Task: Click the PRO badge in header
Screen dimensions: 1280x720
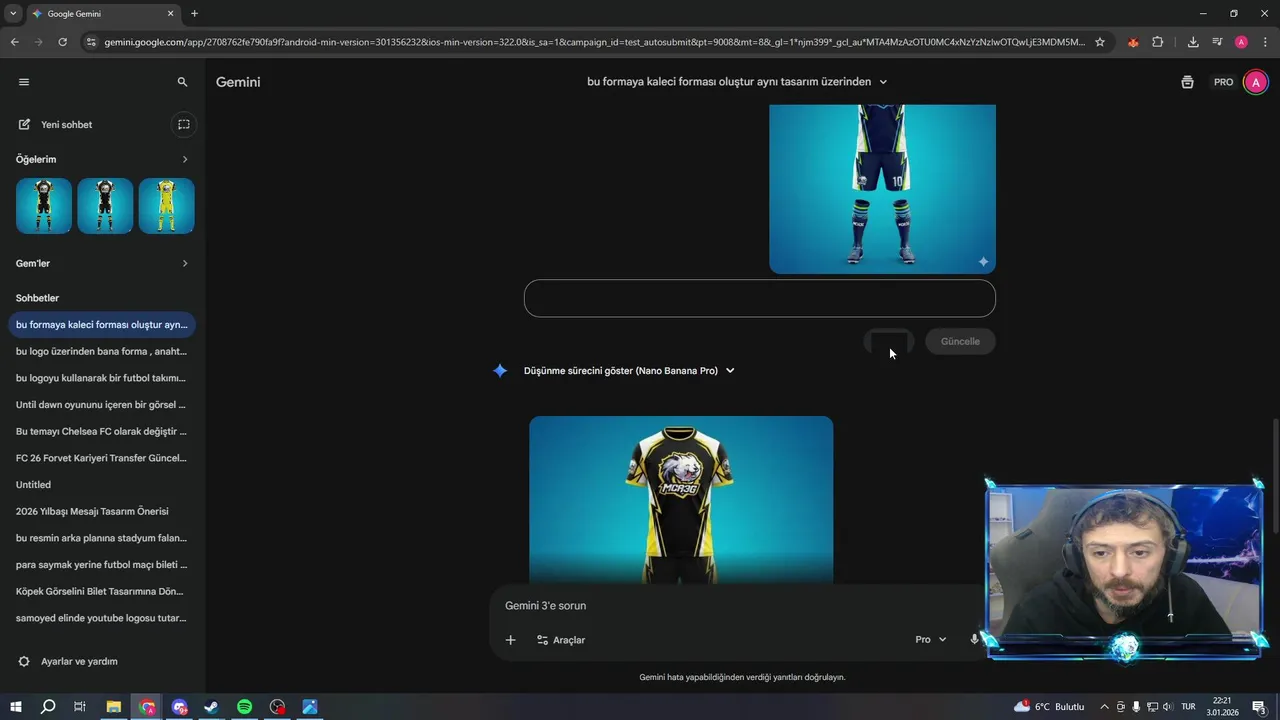Action: coord(1224,82)
